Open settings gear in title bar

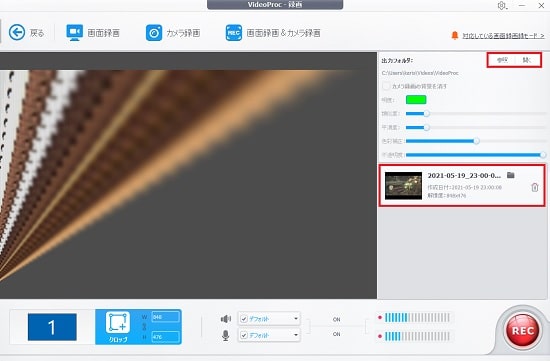(x=502, y=6)
